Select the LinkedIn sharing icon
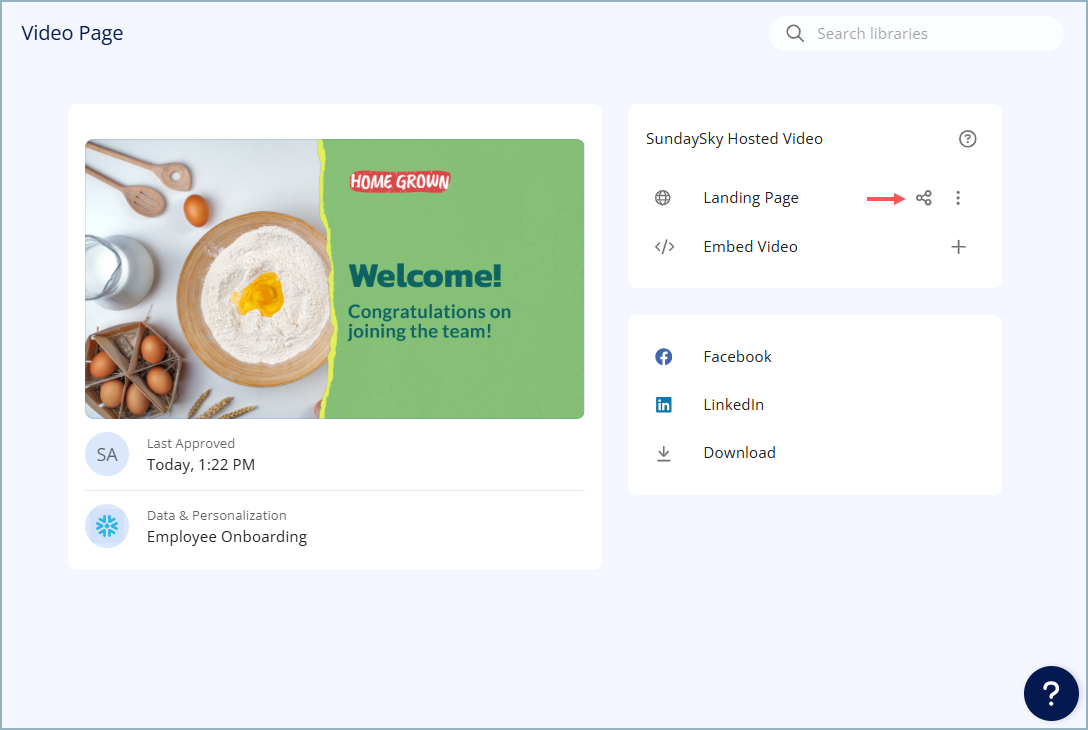The width and height of the screenshot is (1088, 730). tap(663, 404)
